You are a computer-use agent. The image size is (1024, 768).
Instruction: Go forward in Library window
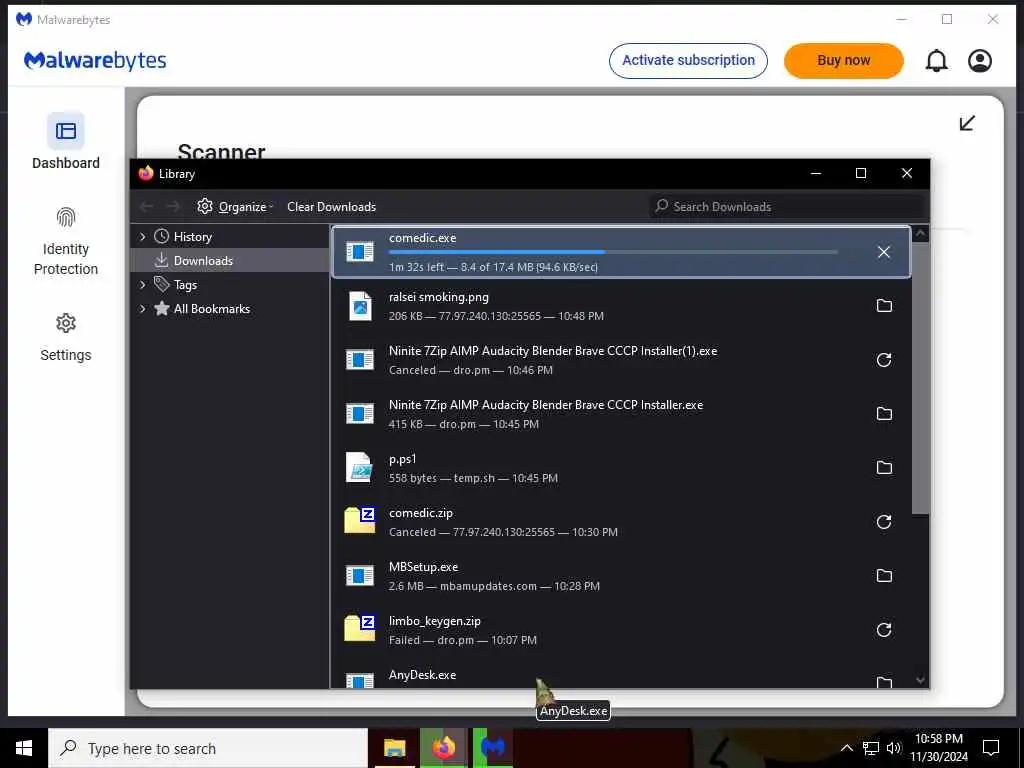point(173,206)
